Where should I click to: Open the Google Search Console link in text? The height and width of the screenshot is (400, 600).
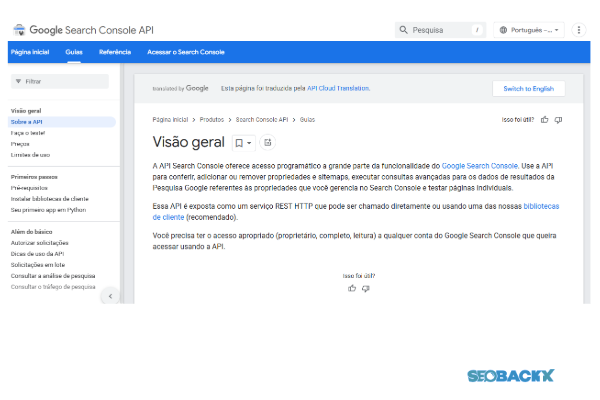(x=479, y=166)
